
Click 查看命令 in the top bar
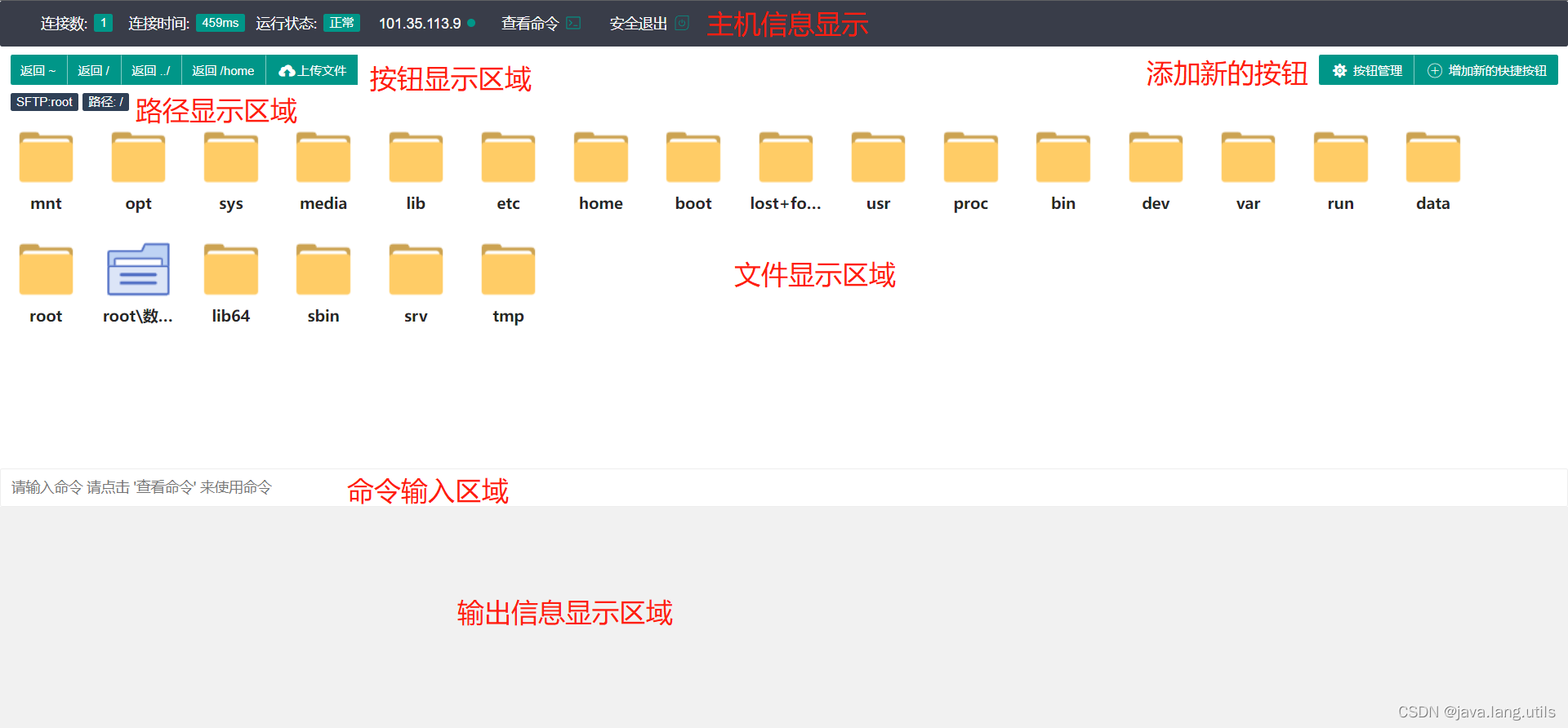pos(541,24)
